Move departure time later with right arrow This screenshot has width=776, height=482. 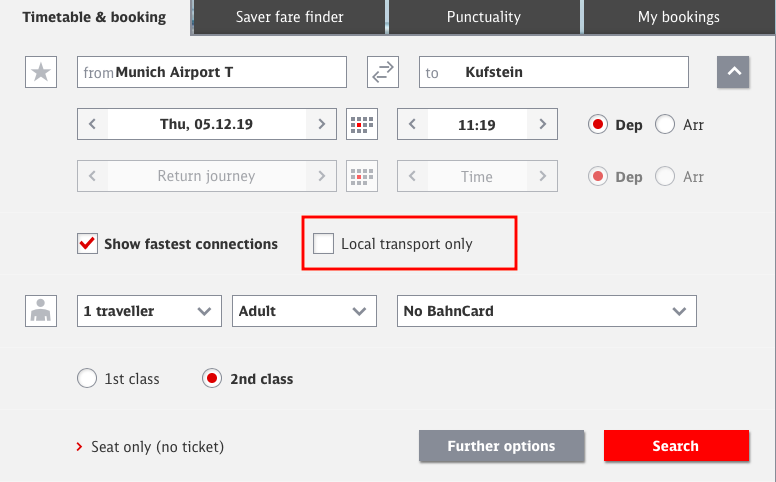(x=542, y=124)
